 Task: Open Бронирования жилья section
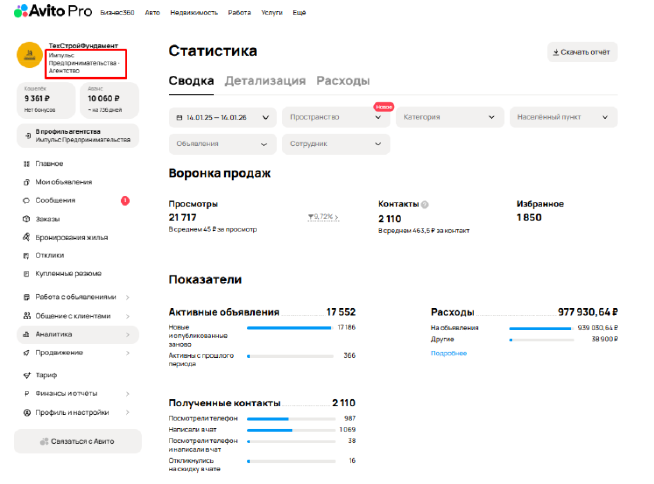pyautogui.click(x=71, y=237)
